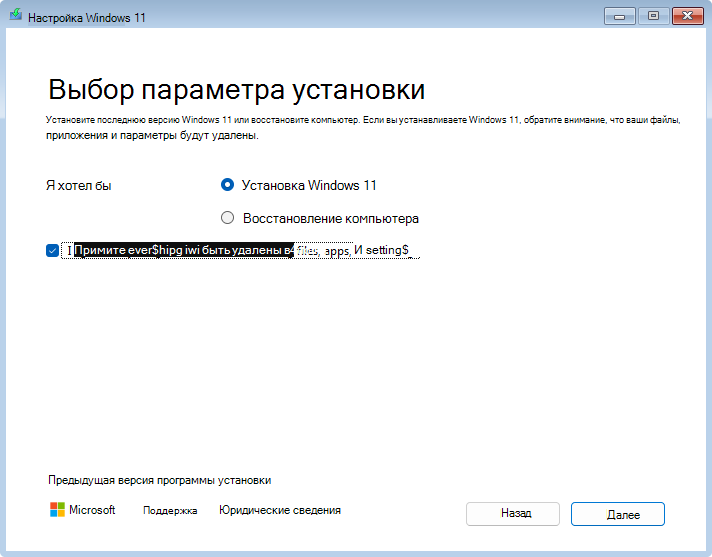This screenshot has width=712, height=557.
Task: Open "Предыдущая версия программы установки" link
Action: pos(159,480)
